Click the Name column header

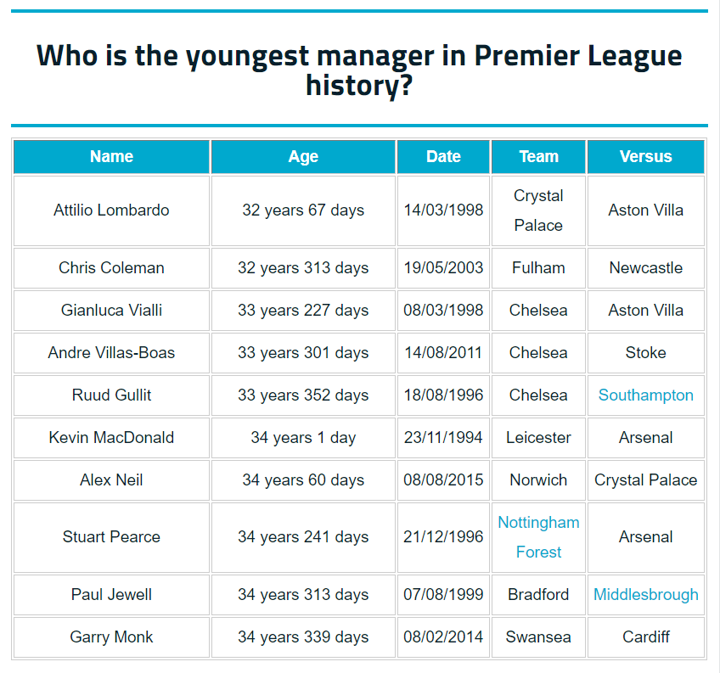111,156
